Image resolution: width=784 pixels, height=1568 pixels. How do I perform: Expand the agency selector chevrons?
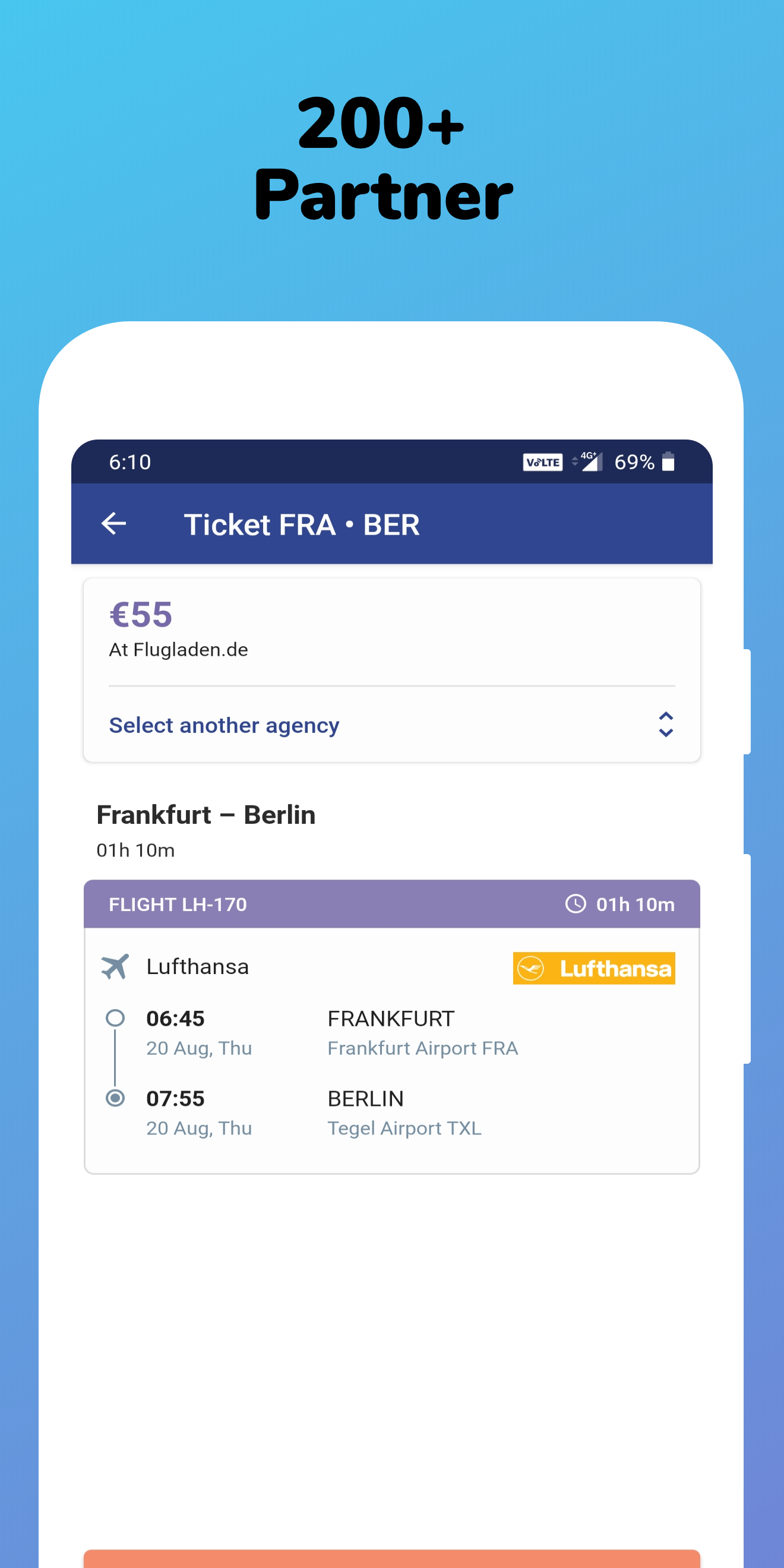pyautogui.click(x=666, y=725)
